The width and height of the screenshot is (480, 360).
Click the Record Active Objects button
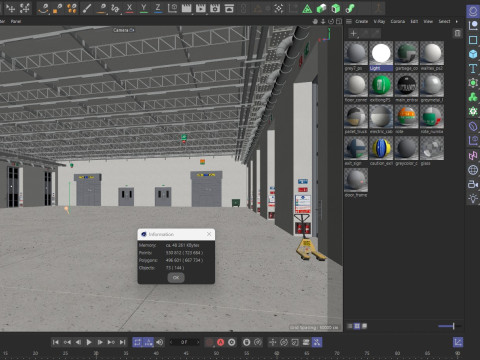[x=209, y=342]
